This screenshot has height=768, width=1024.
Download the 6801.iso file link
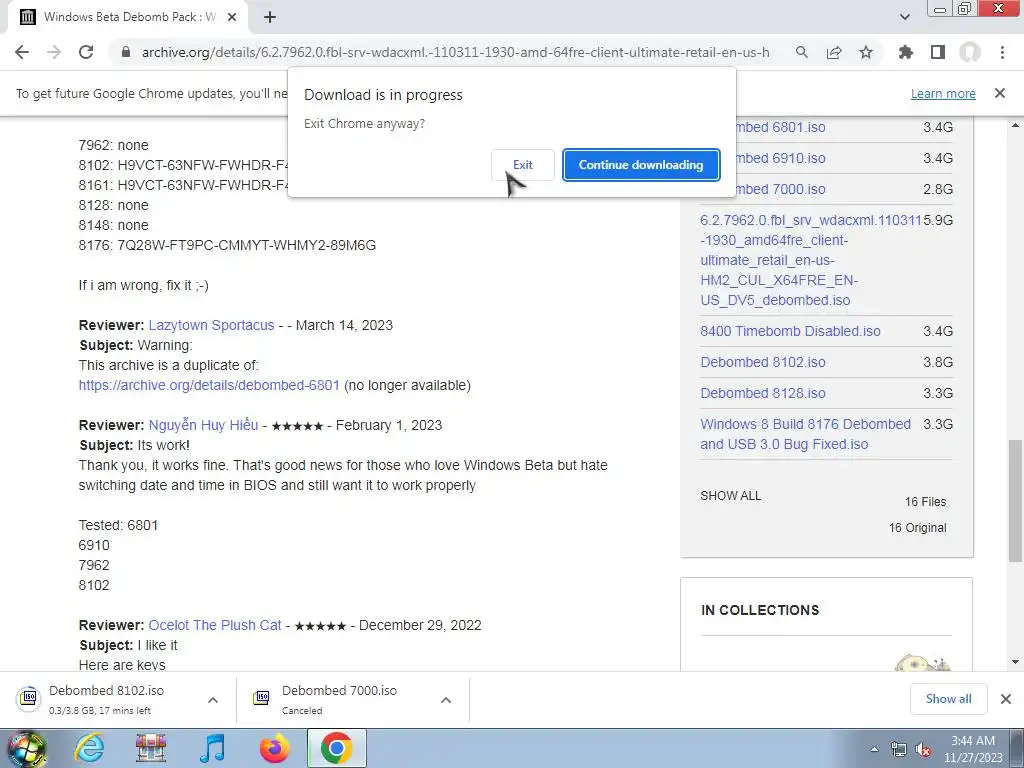(x=781, y=127)
